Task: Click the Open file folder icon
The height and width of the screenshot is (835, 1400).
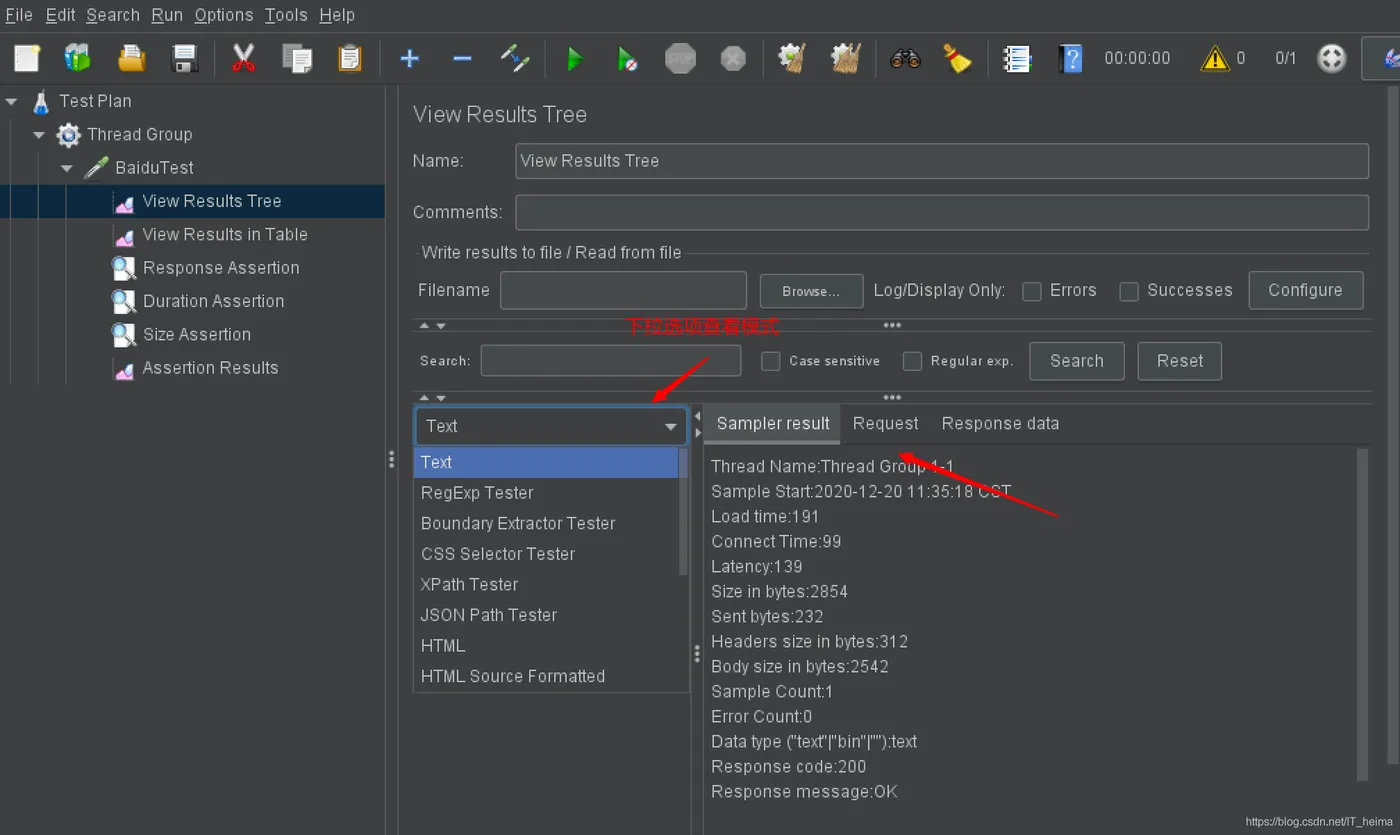Action: [131, 58]
